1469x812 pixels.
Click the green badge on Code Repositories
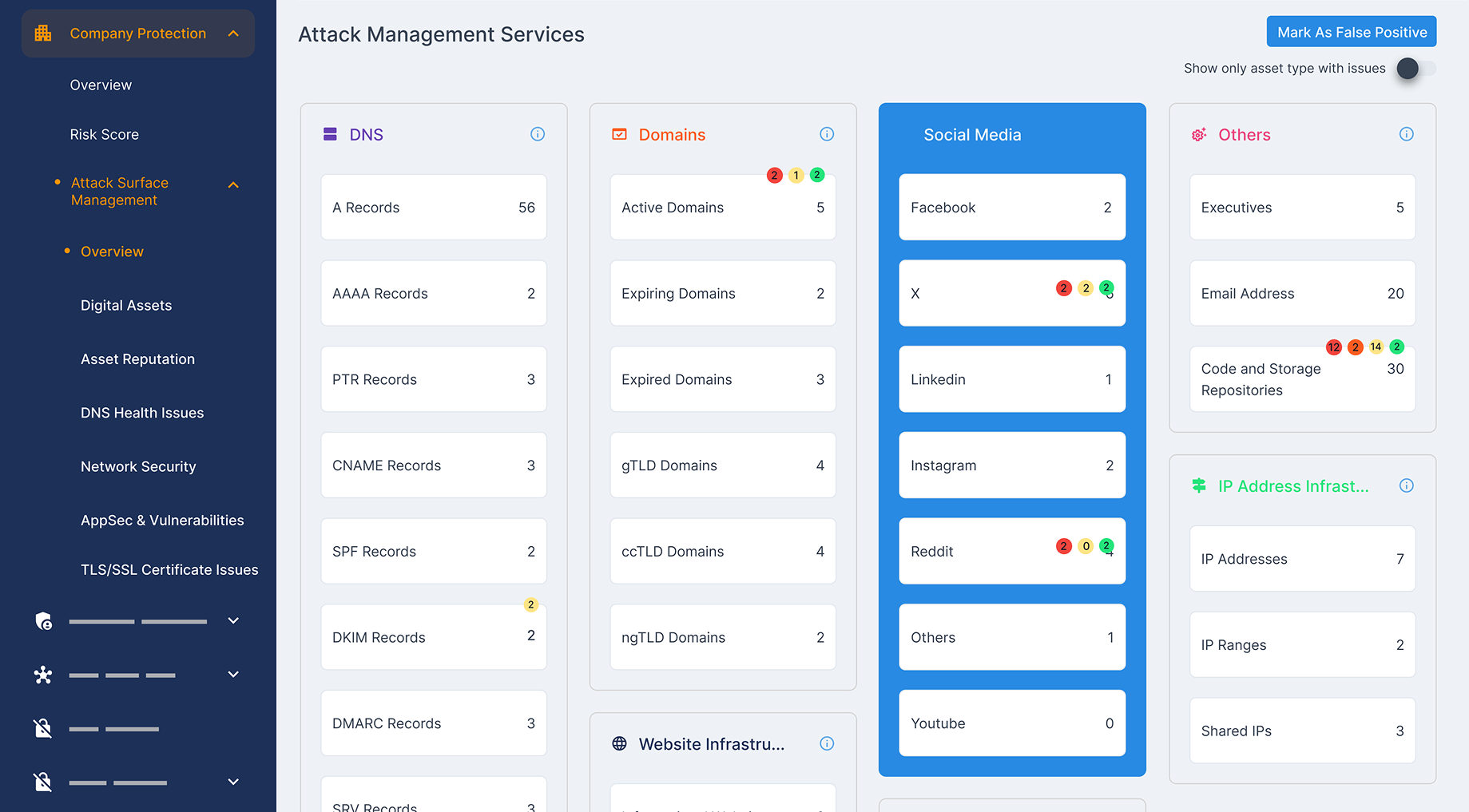click(x=1396, y=347)
